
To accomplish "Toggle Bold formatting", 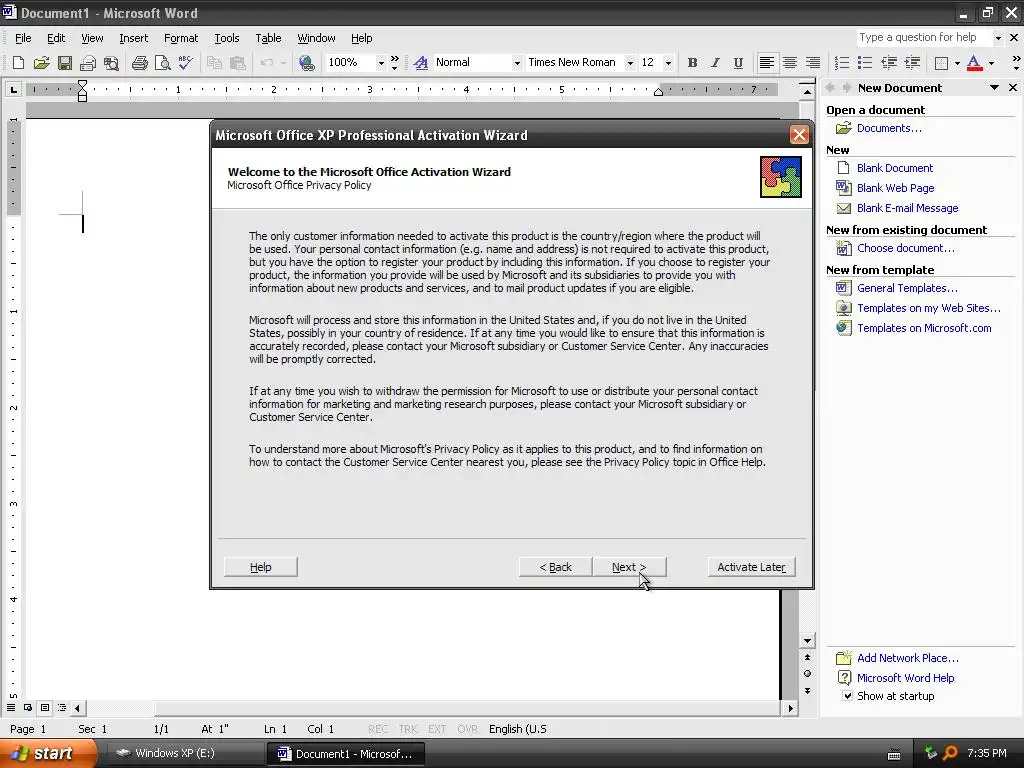I will [692, 63].
